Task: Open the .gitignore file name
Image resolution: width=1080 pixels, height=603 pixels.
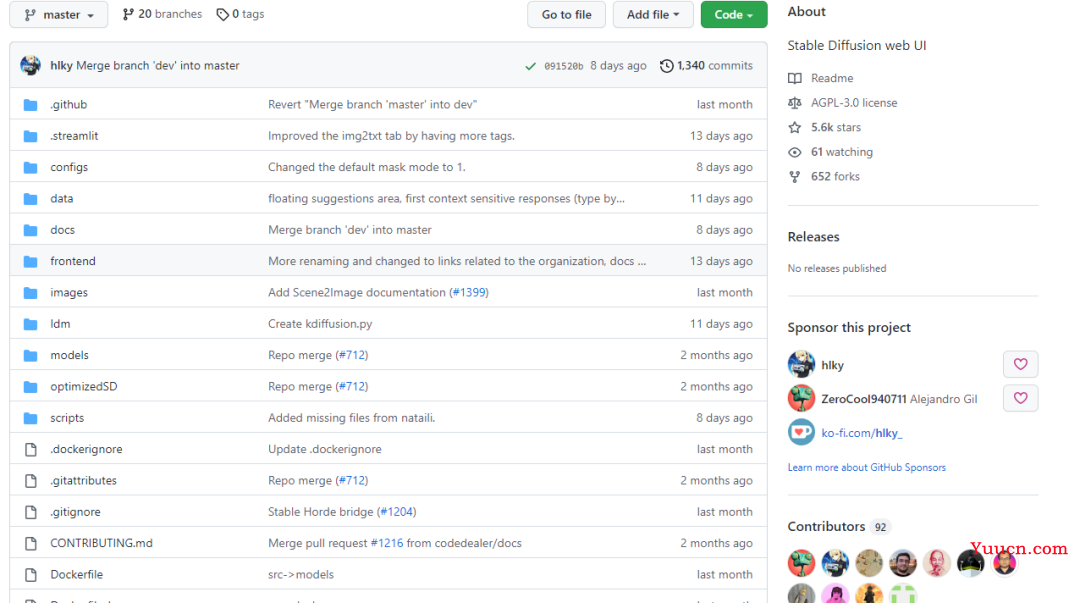Action: (x=75, y=512)
